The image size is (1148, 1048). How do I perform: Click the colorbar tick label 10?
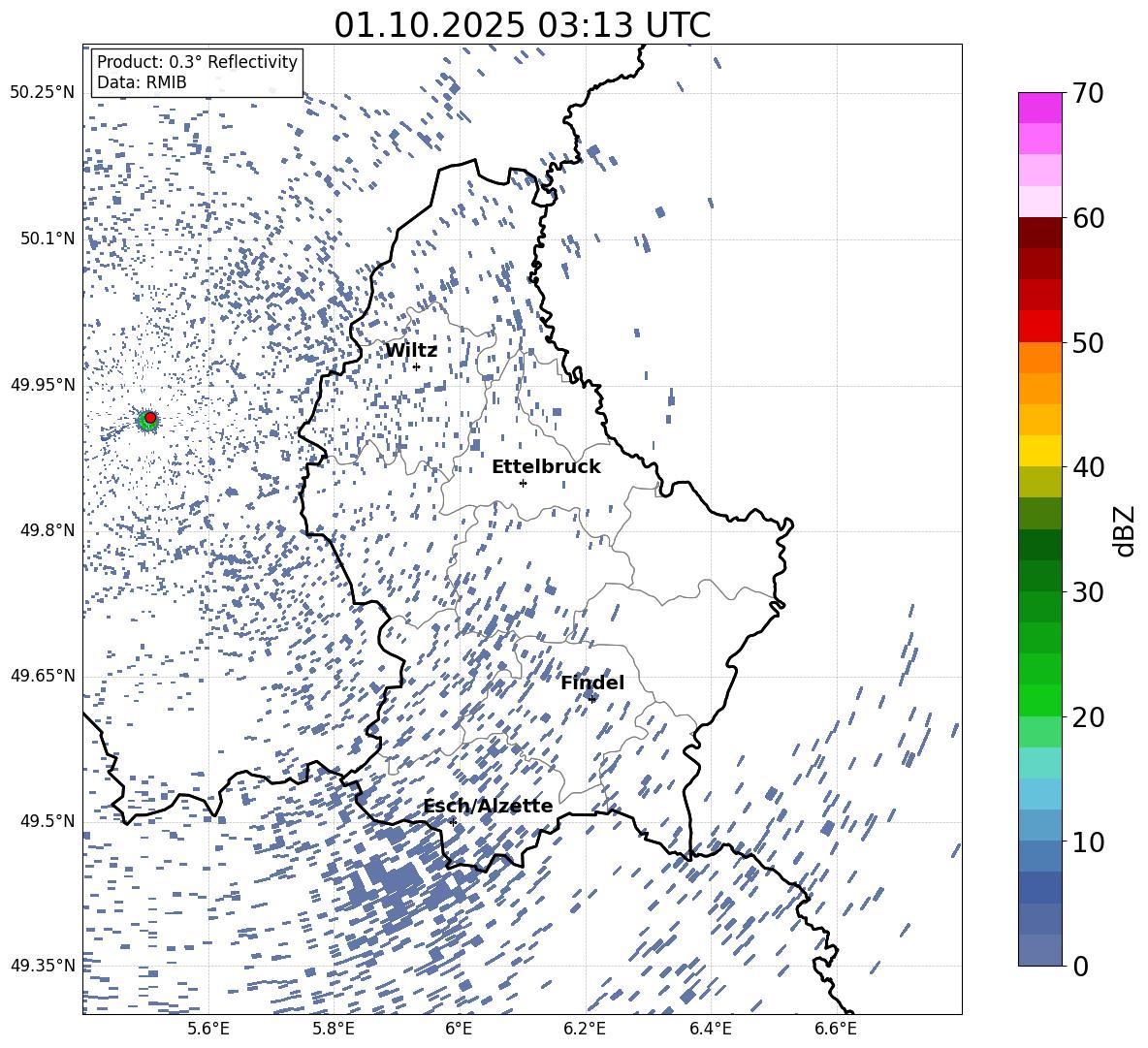[1088, 842]
